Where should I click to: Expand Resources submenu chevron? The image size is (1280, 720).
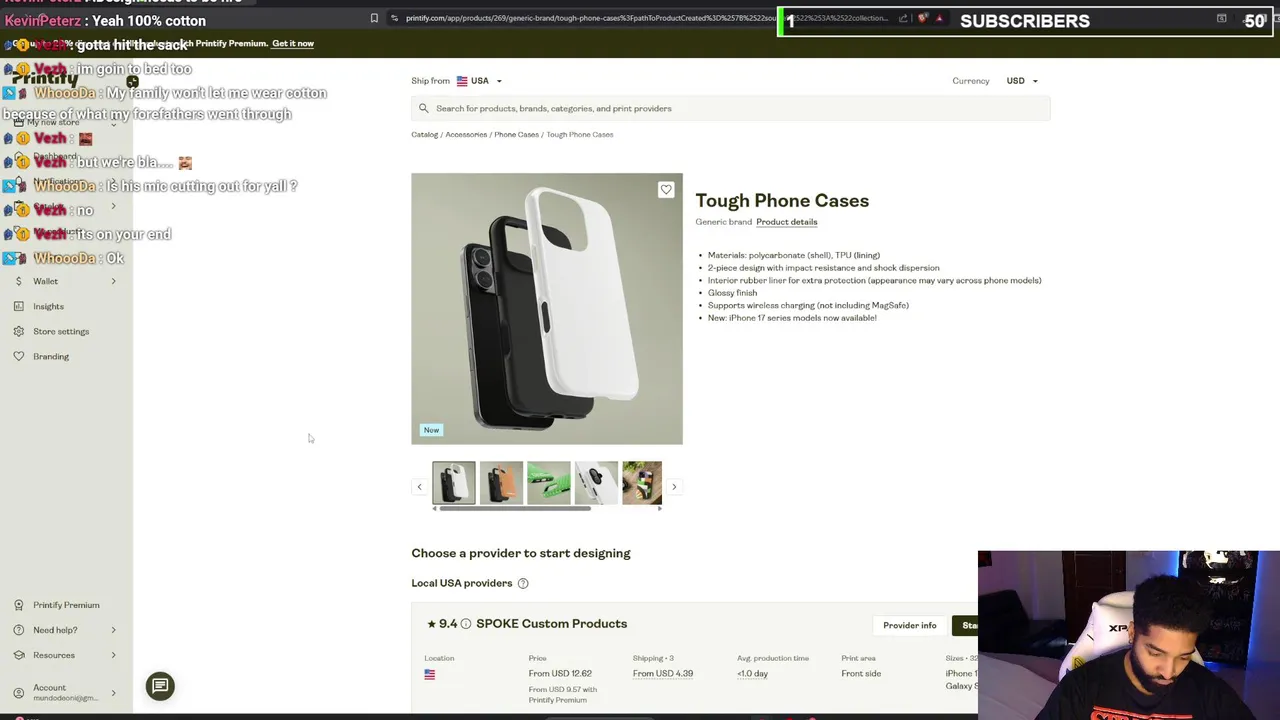pos(113,655)
